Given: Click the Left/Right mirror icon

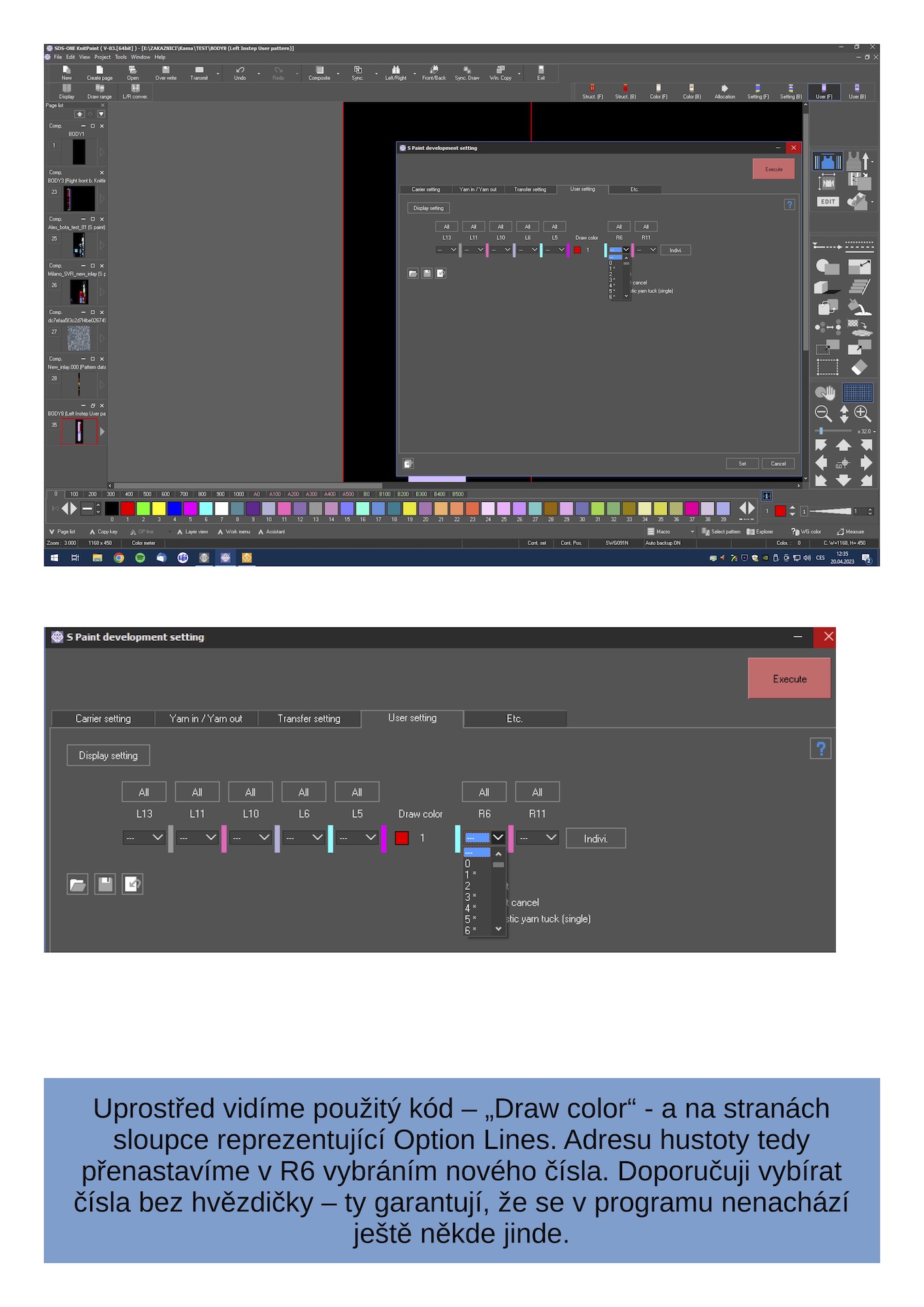Looking at the screenshot, I should coord(395,72).
